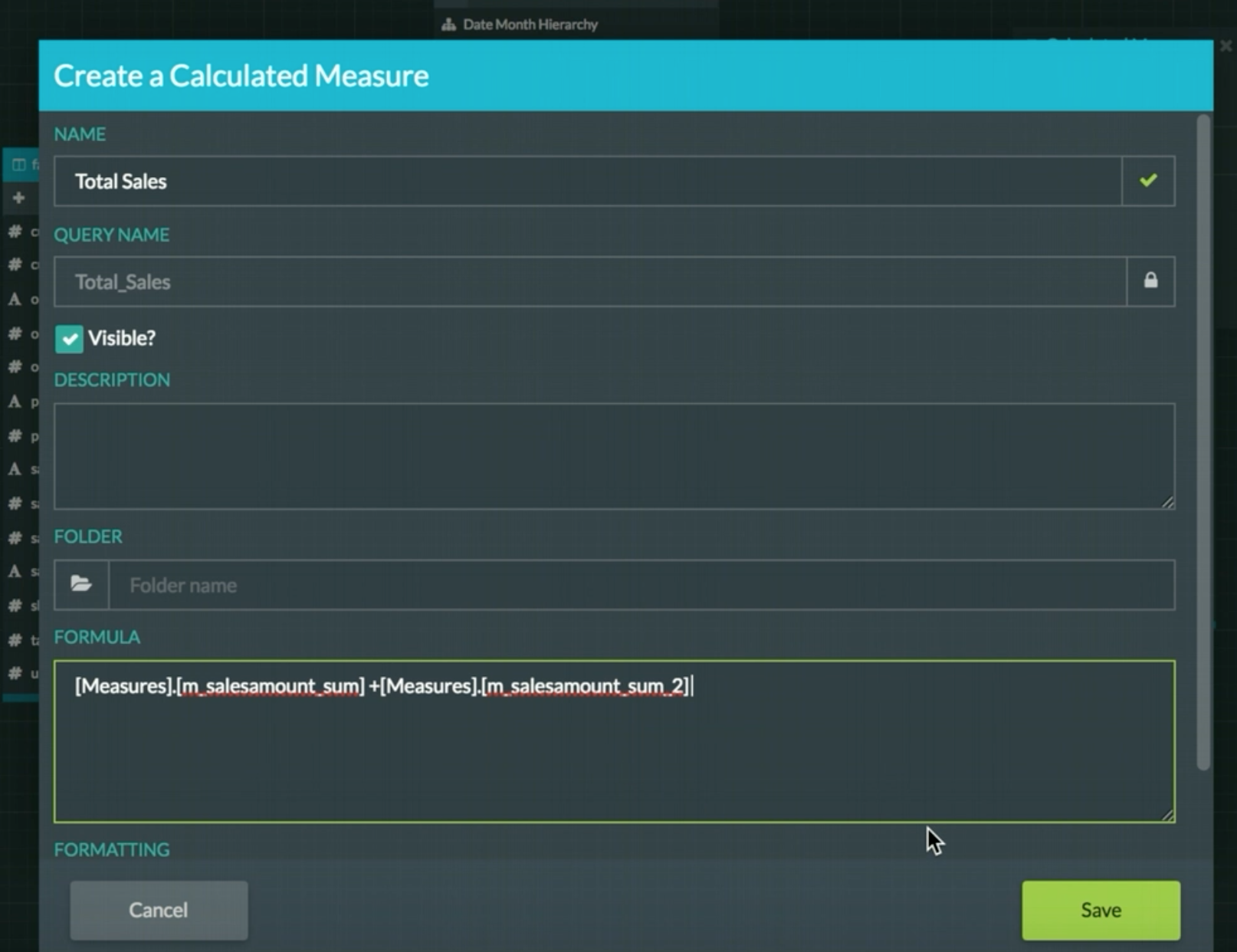The height and width of the screenshot is (952, 1237).
Task: Edit the Name field containing Total Sales
Action: pos(588,181)
